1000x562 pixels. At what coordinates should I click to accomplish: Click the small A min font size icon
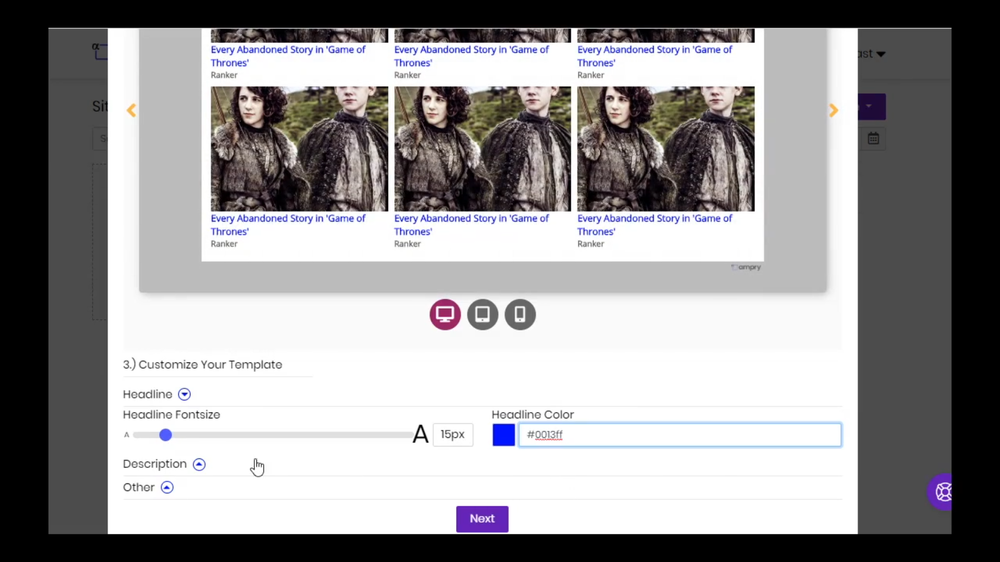pos(126,435)
